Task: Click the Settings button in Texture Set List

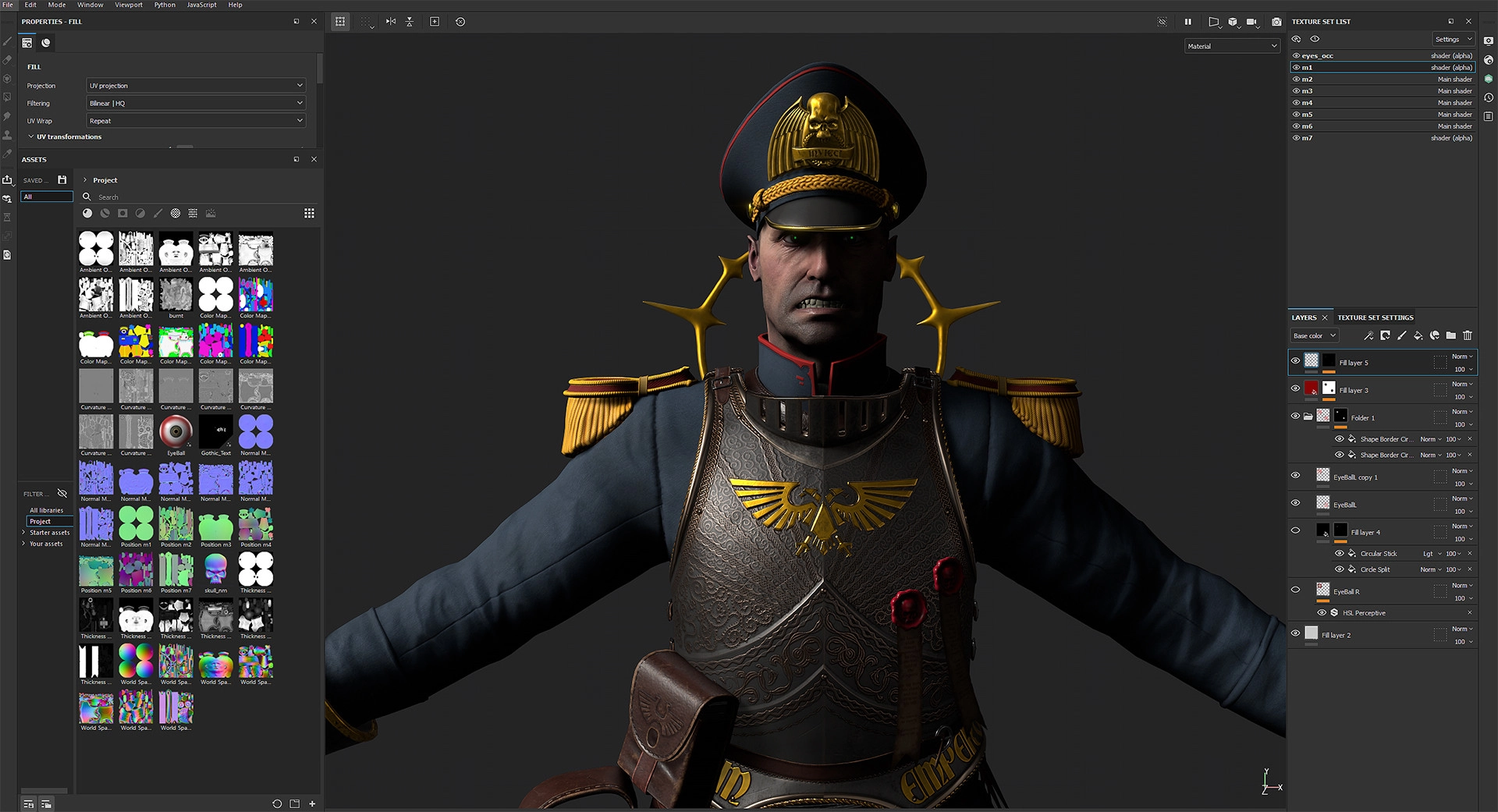Action: tap(1453, 40)
